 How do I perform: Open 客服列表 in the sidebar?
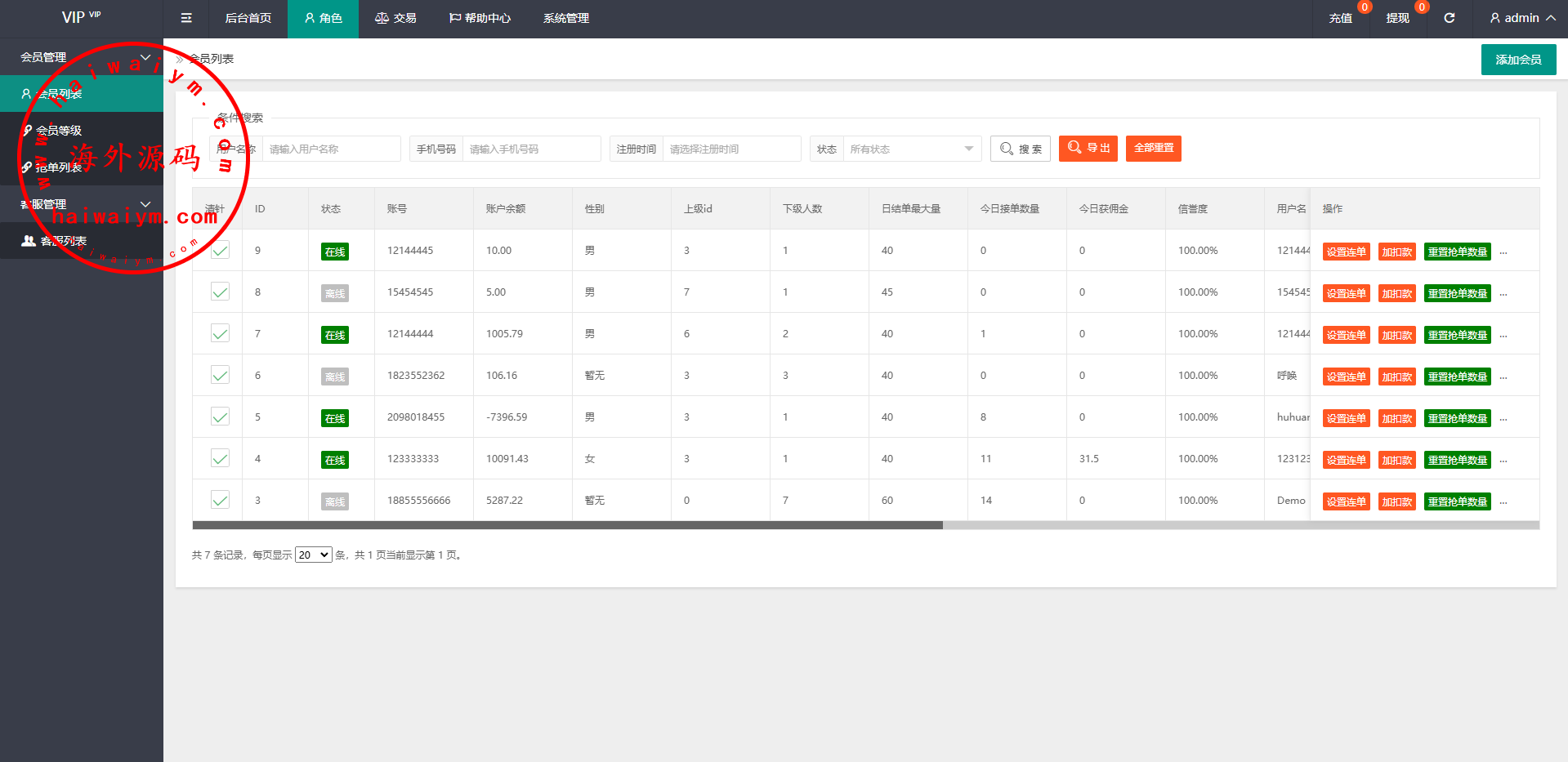pos(63,241)
